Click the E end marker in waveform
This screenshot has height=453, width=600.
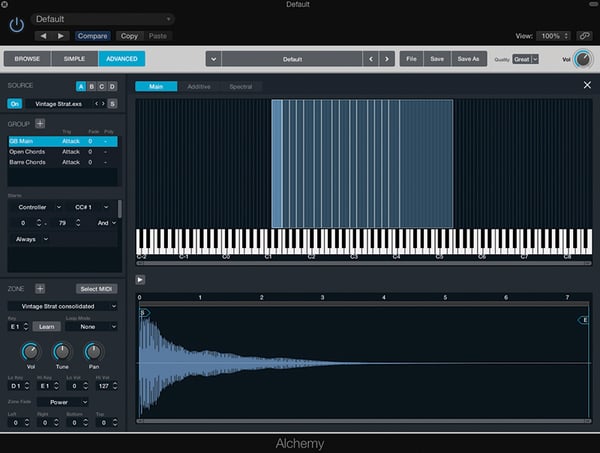click(583, 320)
